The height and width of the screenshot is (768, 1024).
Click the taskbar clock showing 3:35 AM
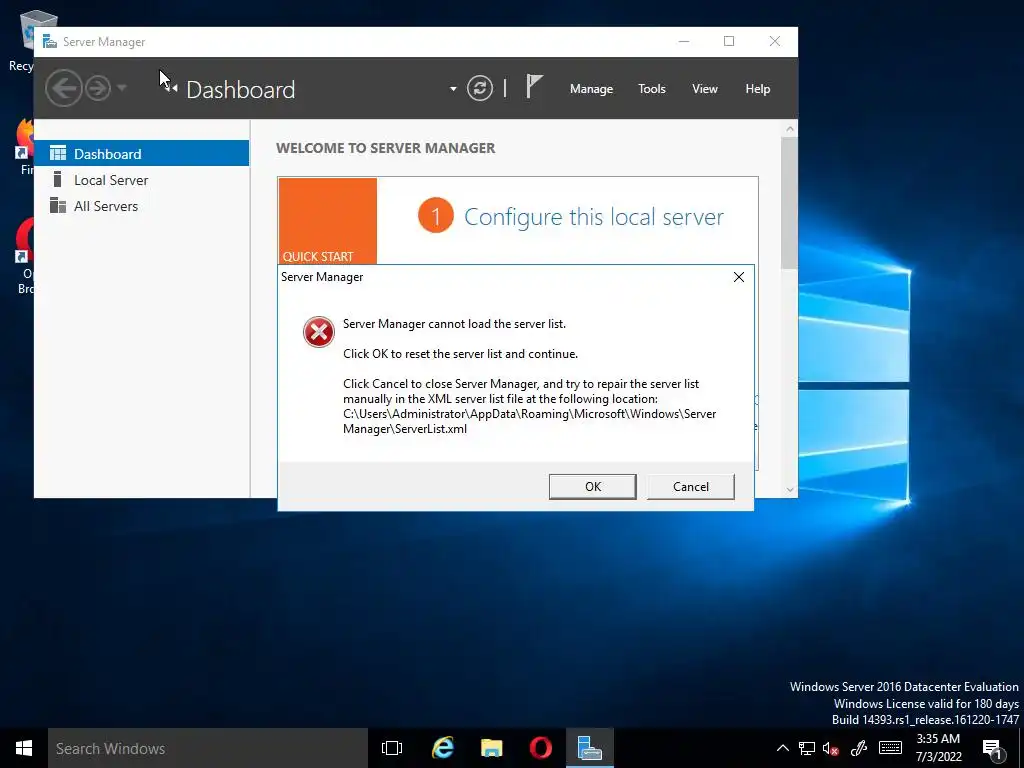coord(938,748)
